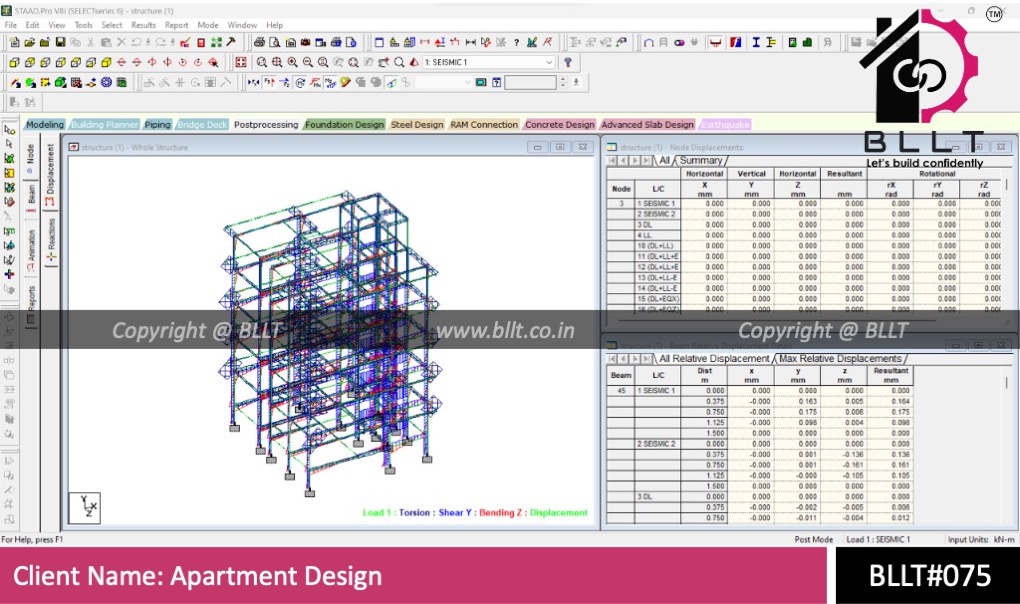Select the All Relative Displacement tab

pyautogui.click(x=714, y=359)
